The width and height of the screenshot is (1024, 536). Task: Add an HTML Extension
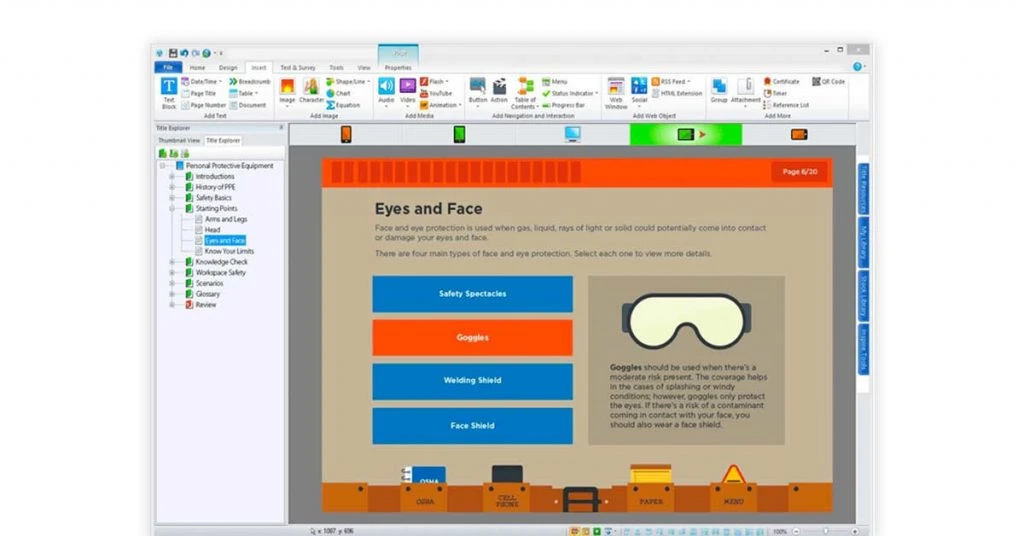(677, 93)
